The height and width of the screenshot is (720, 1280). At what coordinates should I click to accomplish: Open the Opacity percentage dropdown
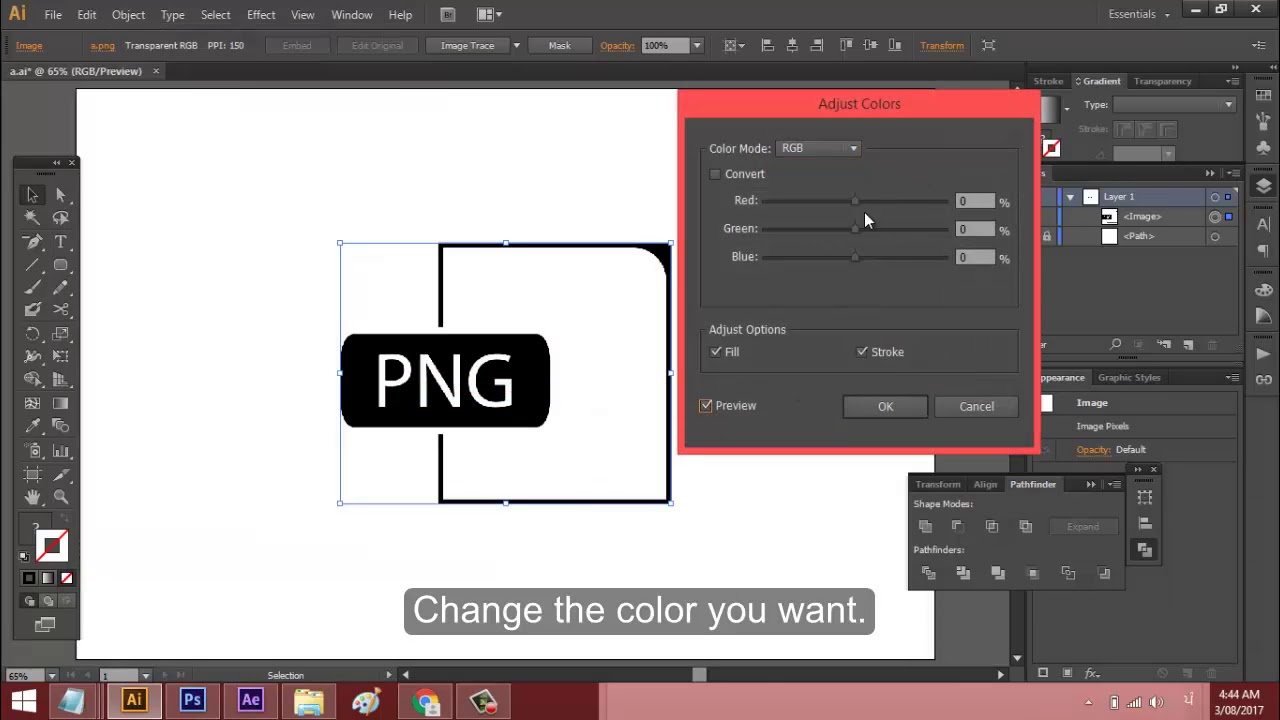tap(698, 45)
